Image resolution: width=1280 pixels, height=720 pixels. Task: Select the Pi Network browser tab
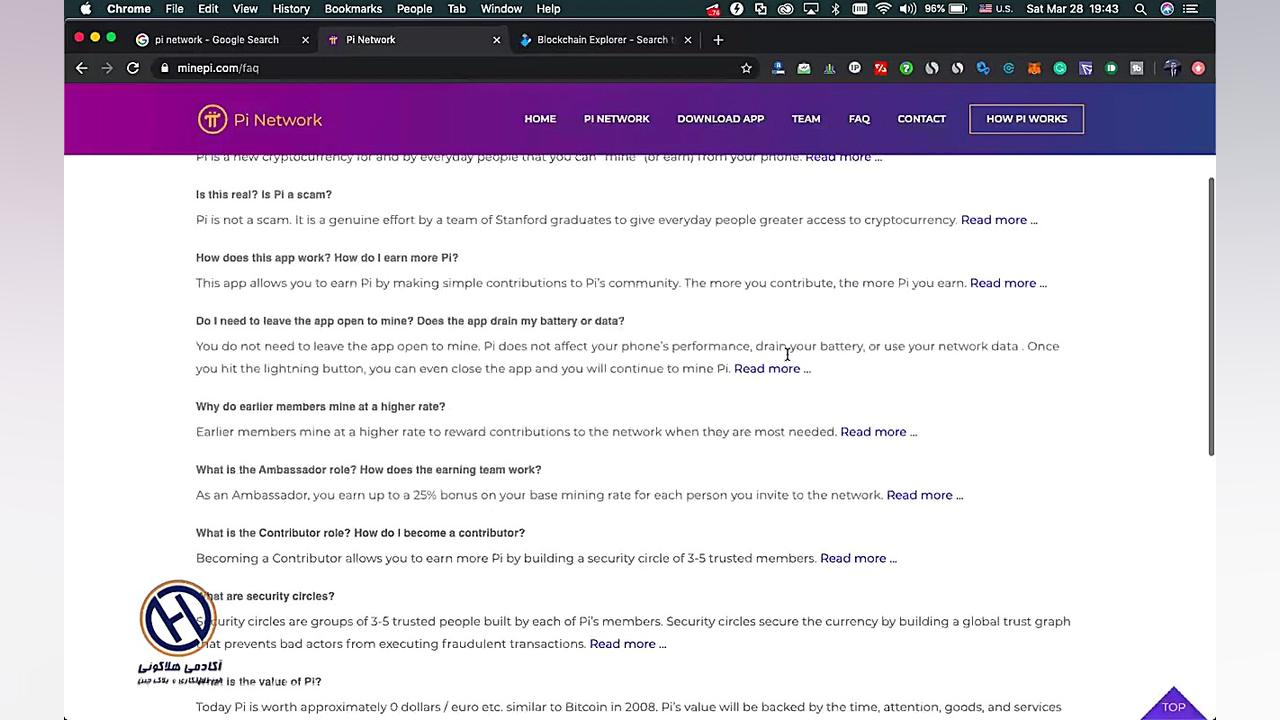tap(411, 40)
